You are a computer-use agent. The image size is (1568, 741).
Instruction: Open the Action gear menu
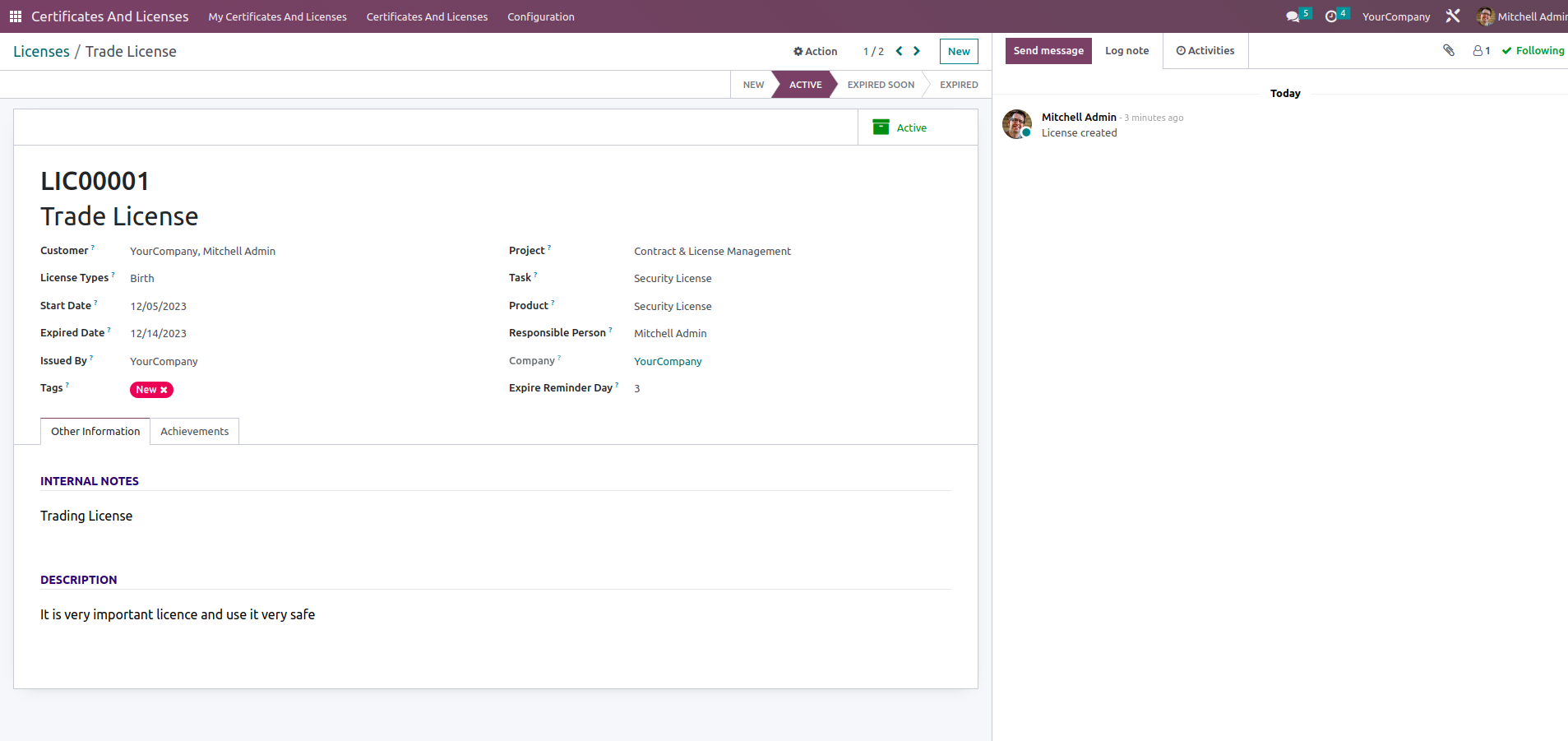coord(815,51)
